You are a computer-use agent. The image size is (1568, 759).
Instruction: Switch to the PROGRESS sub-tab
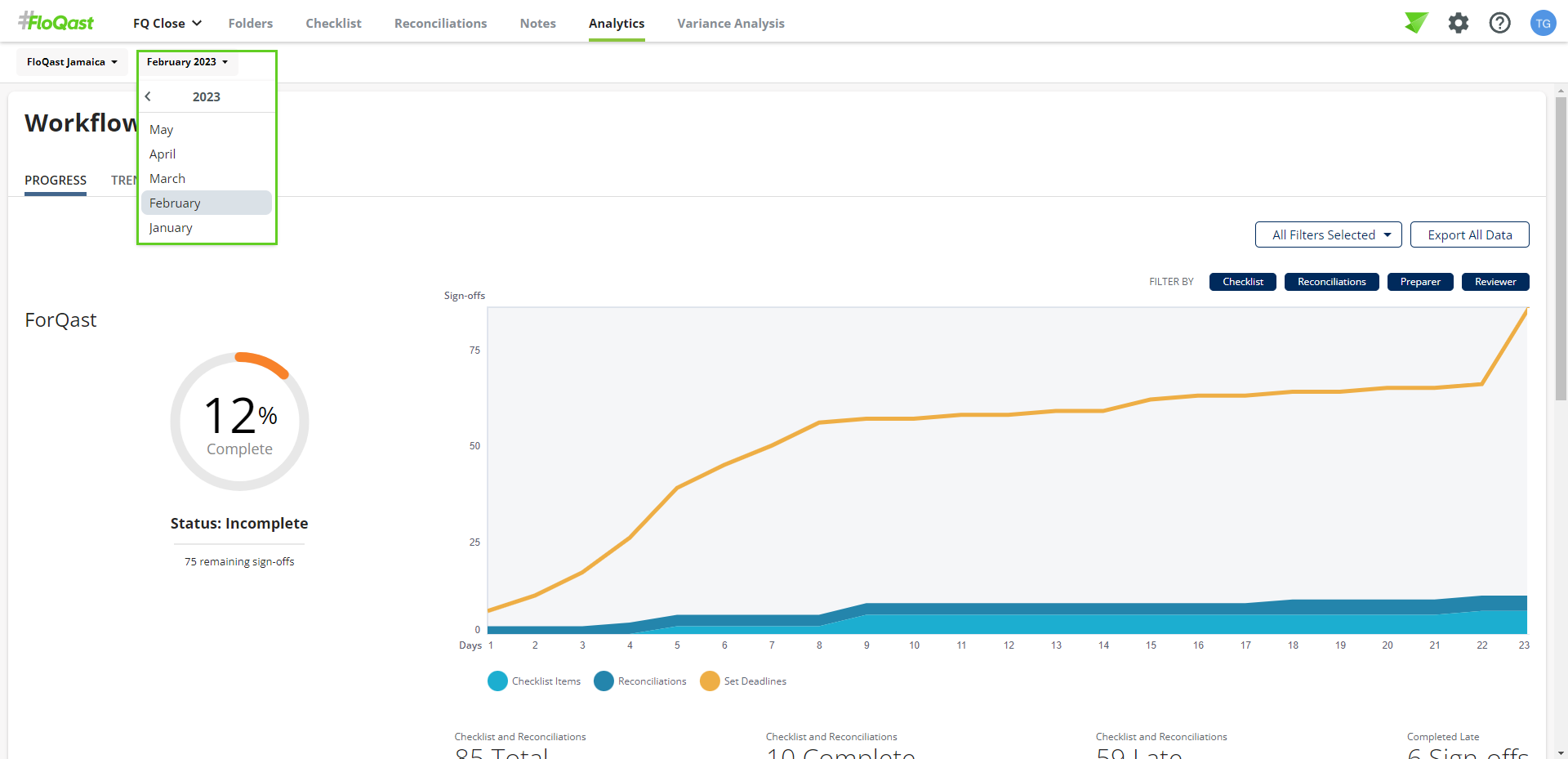click(56, 180)
